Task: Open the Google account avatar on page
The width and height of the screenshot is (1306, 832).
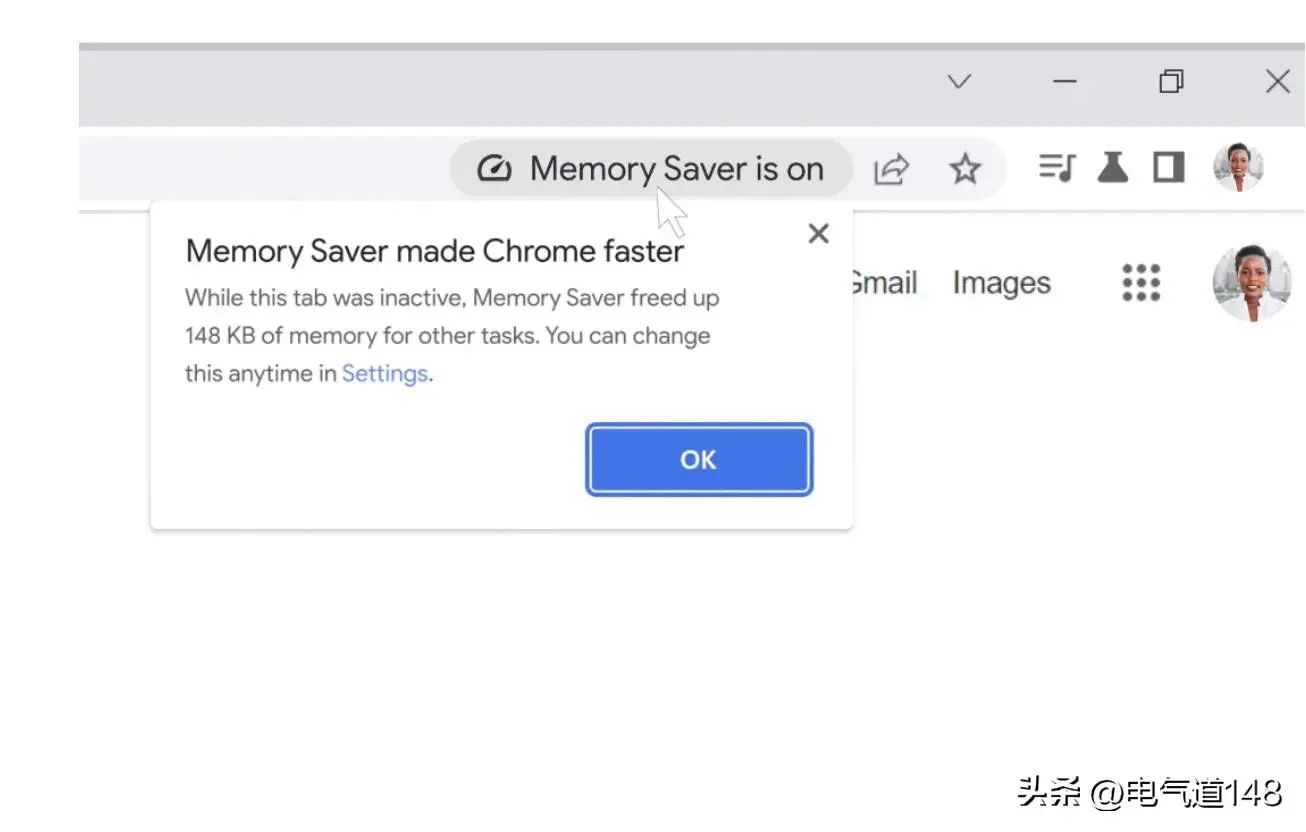Action: [1251, 283]
